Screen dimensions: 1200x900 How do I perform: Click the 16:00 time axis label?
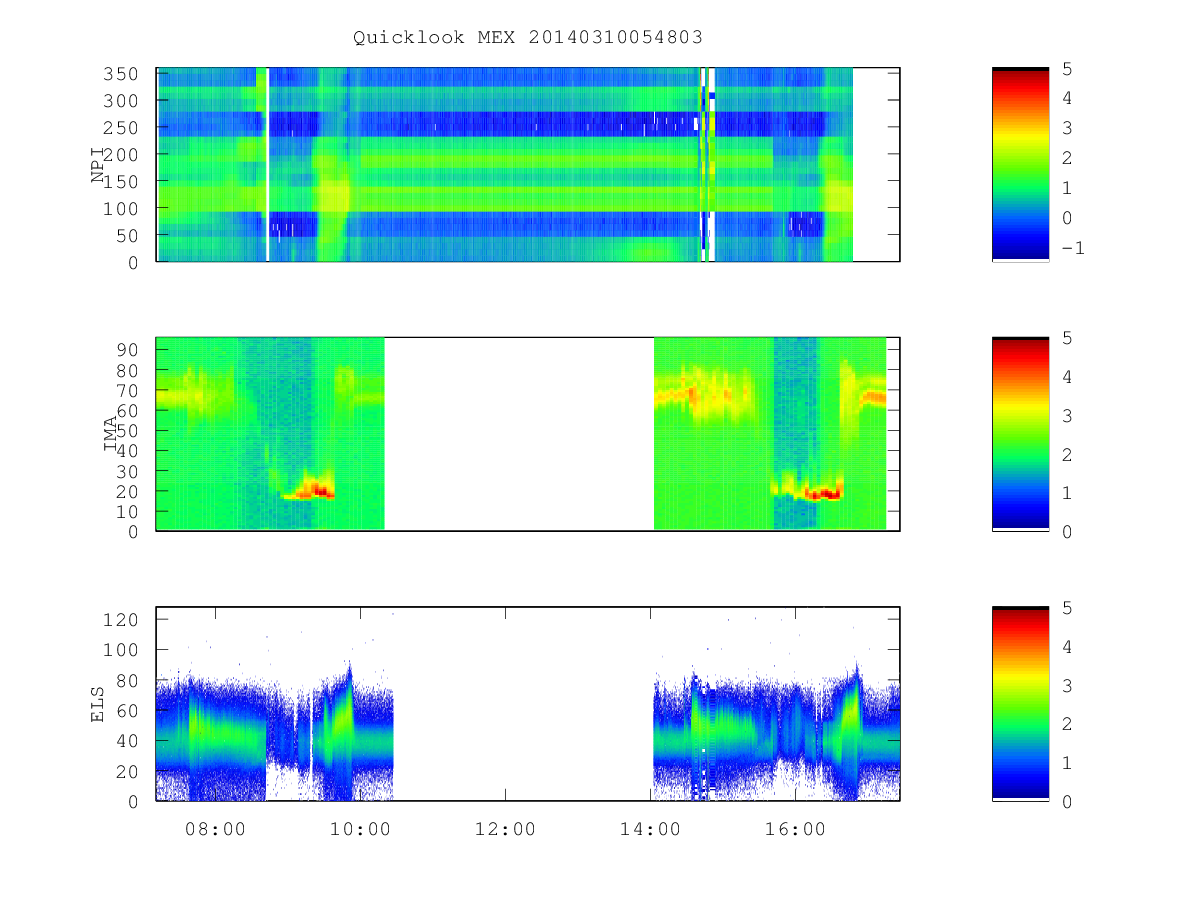[796, 828]
